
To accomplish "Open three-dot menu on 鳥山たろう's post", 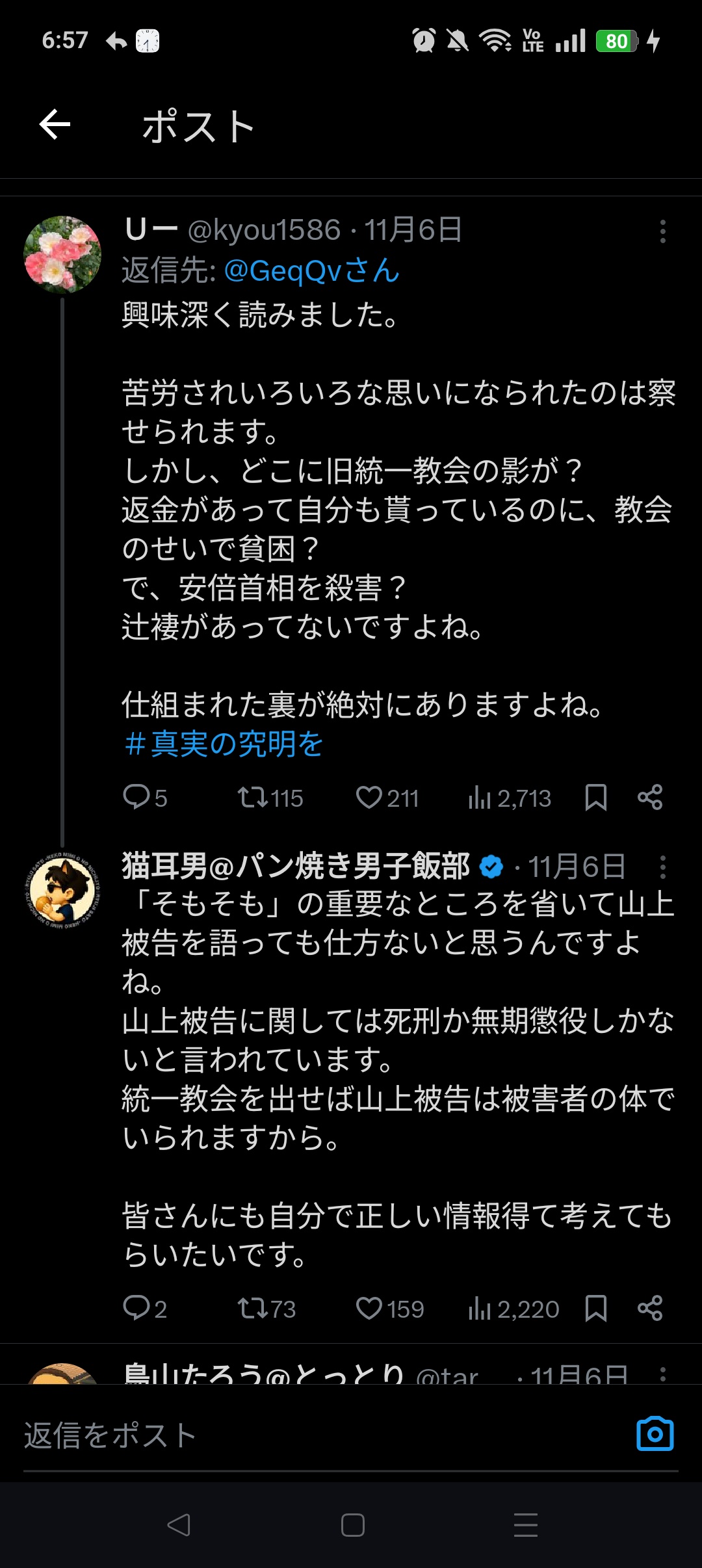I will point(662,1373).
